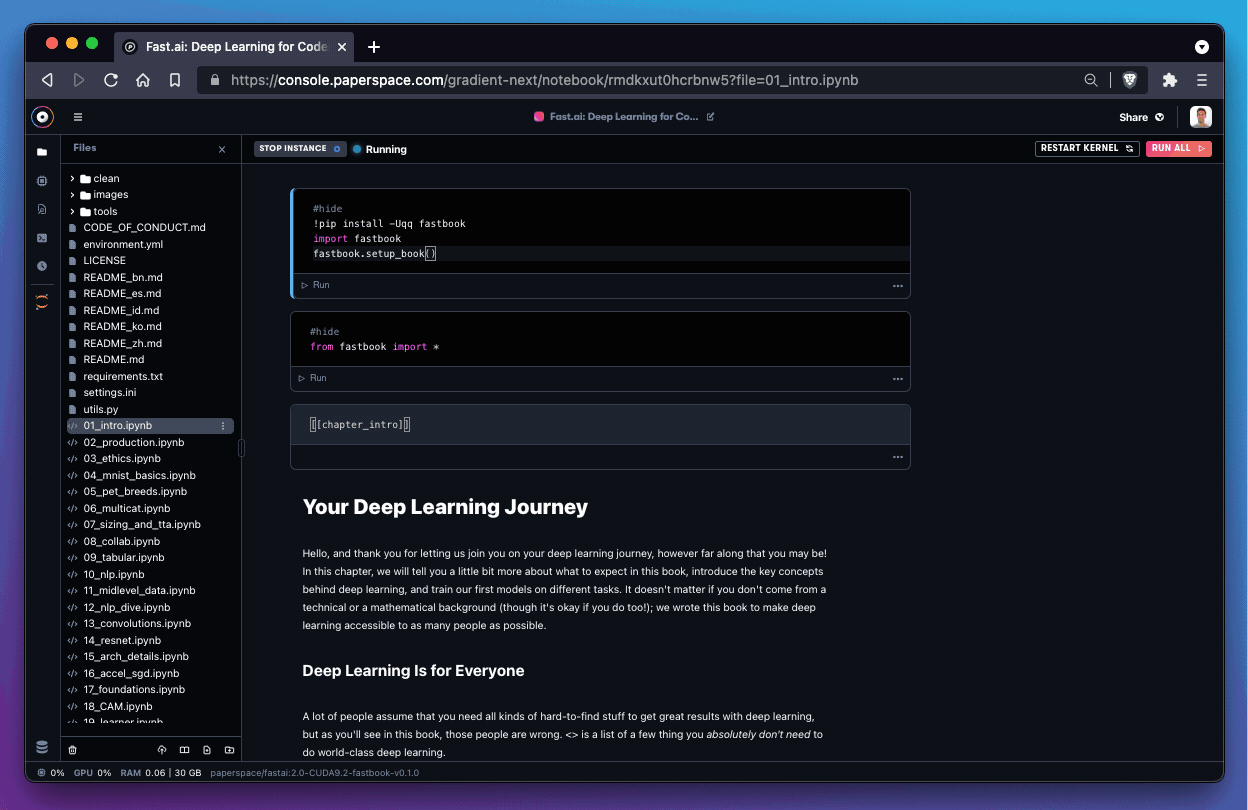Open the Jupyter logo sidebar icon
Image resolution: width=1248 pixels, height=810 pixels.
tap(42, 301)
